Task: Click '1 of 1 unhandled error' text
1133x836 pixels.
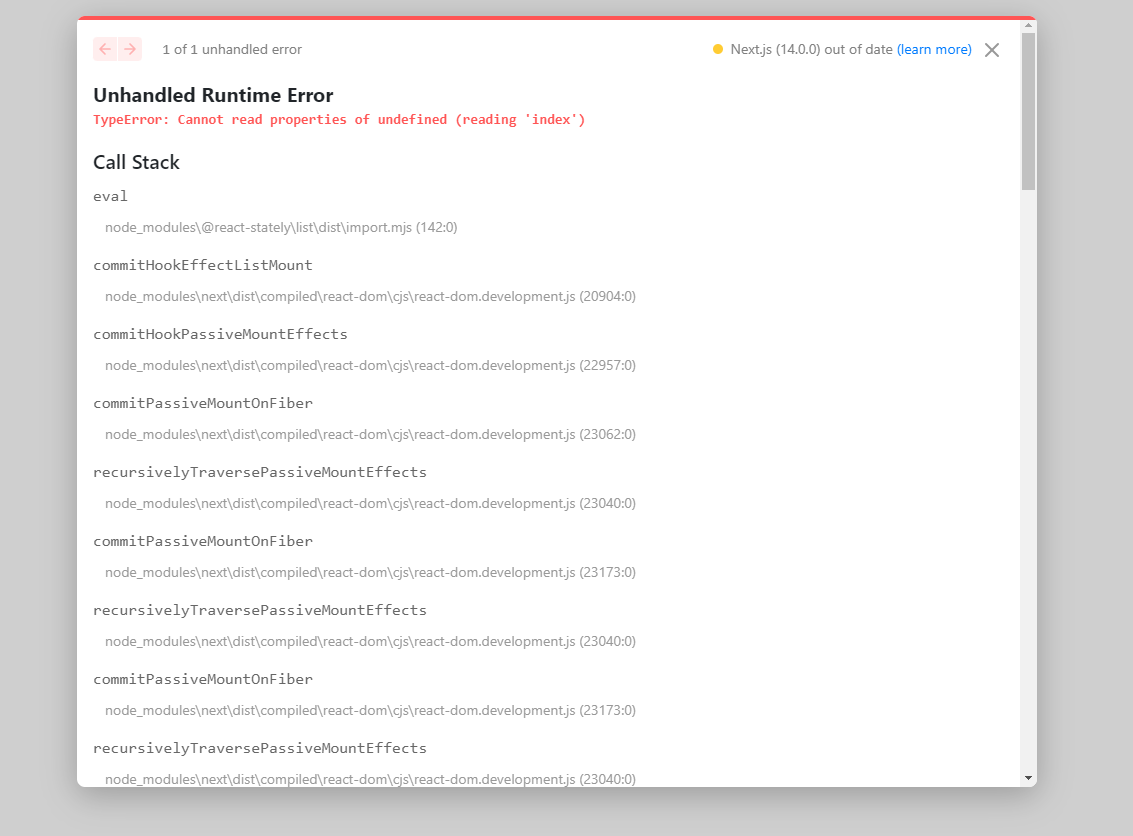Action: pyautogui.click(x=232, y=49)
